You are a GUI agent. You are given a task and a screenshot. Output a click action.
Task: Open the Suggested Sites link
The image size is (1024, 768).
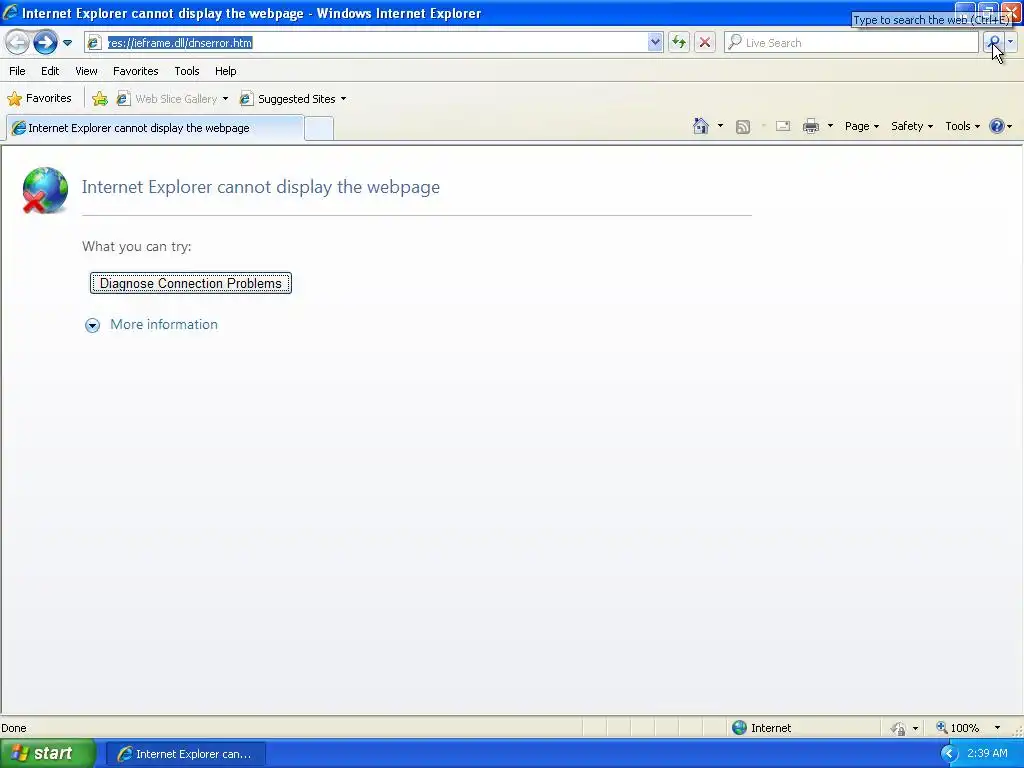coord(288,99)
